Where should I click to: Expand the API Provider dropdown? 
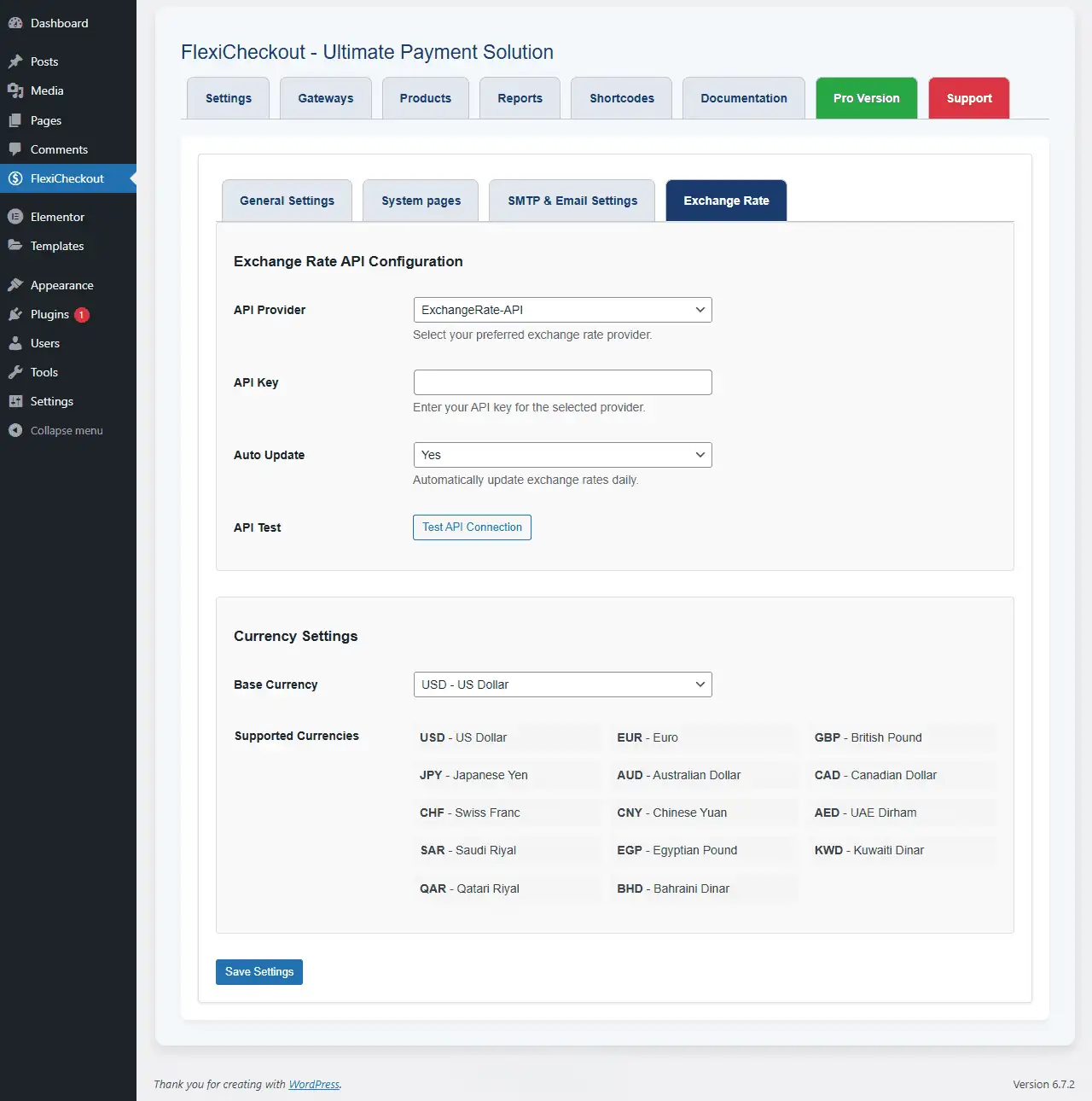pyautogui.click(x=562, y=310)
